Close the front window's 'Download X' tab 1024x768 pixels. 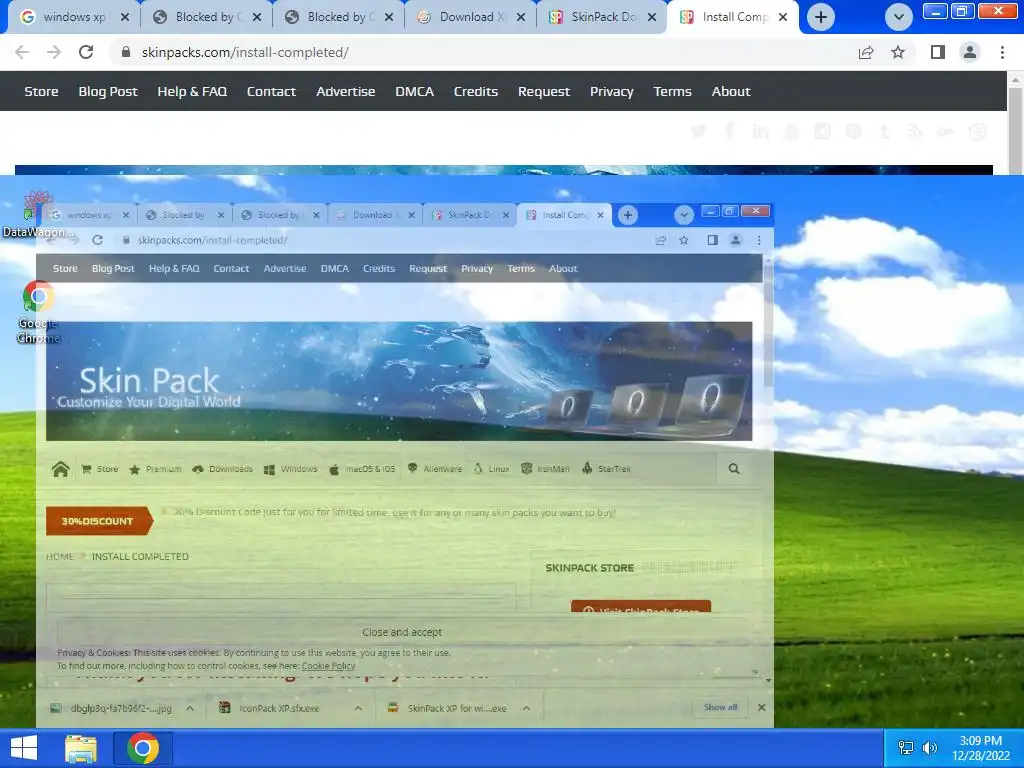point(520,17)
